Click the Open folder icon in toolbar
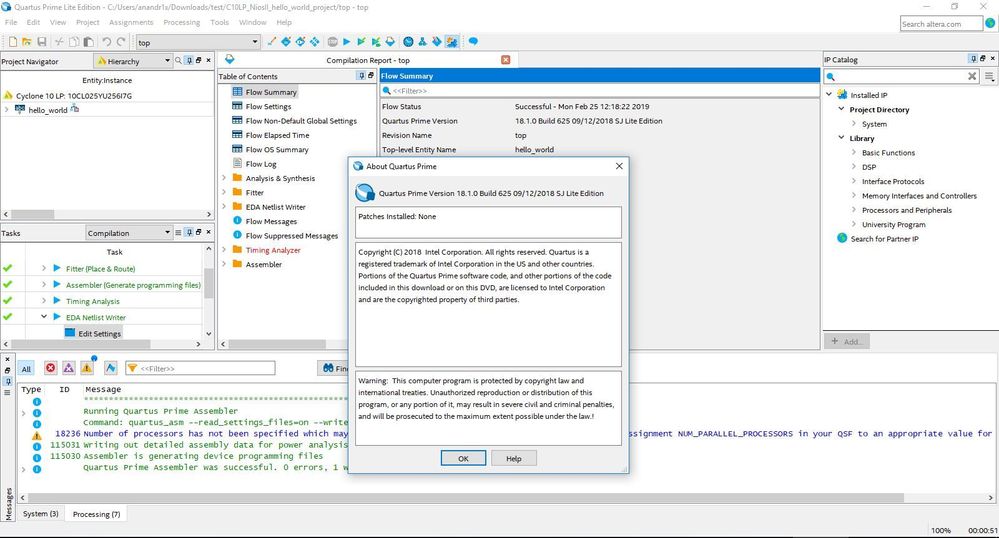Image resolution: width=999 pixels, height=538 pixels. [27, 42]
